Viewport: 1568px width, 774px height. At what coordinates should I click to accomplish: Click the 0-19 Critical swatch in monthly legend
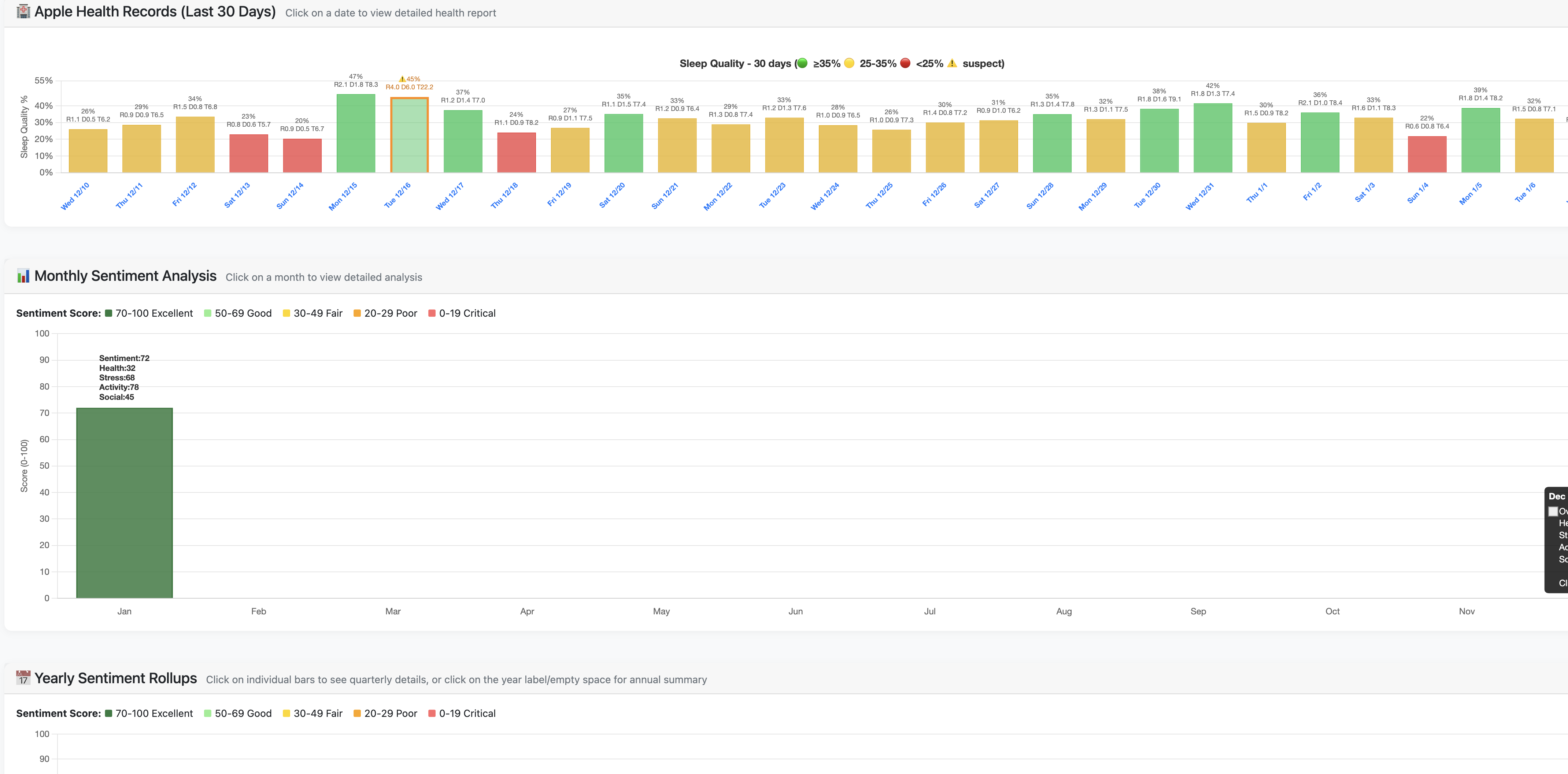(432, 313)
